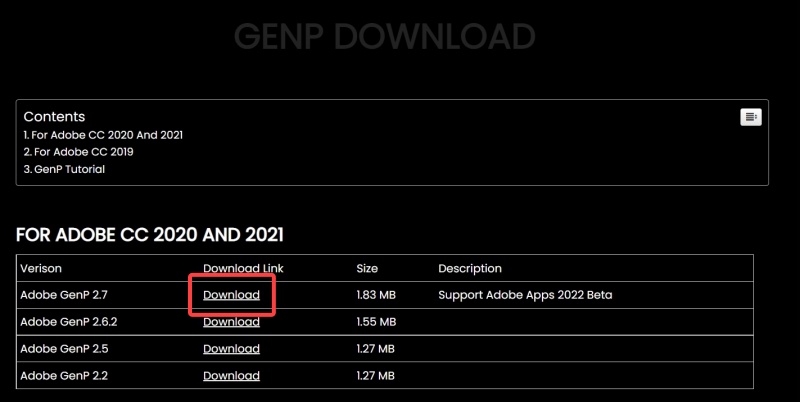Select the 'Adobe GenP 2.6.2' version cell
800x402 pixels.
coord(69,322)
